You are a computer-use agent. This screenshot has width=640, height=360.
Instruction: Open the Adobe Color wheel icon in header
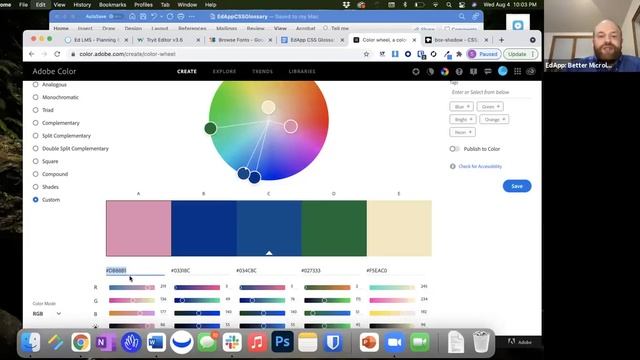click(x=444, y=71)
